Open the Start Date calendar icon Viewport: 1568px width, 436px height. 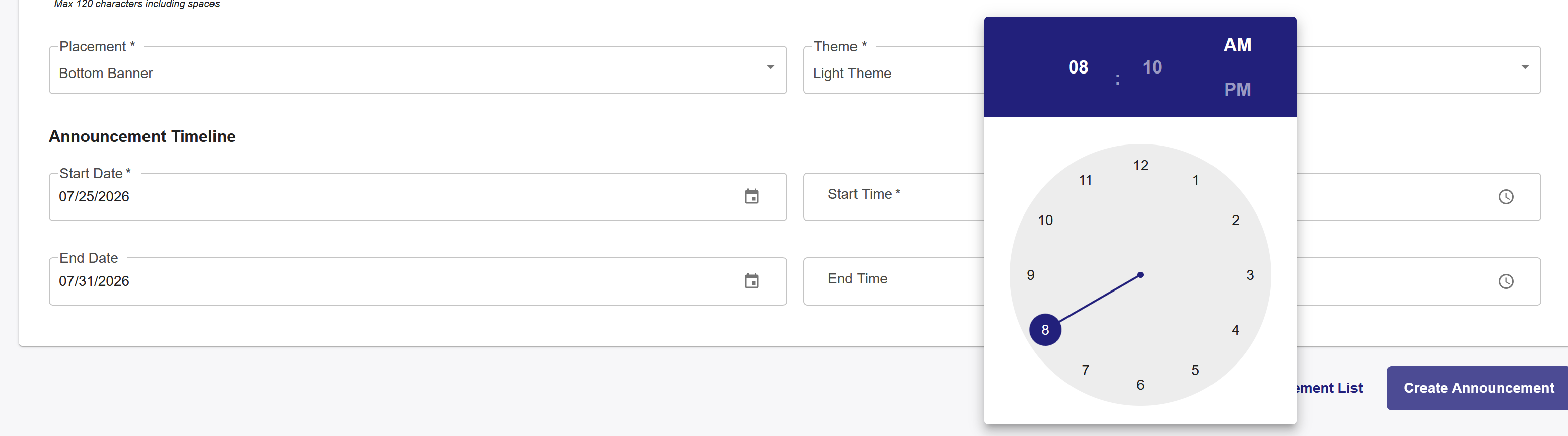coord(751,197)
